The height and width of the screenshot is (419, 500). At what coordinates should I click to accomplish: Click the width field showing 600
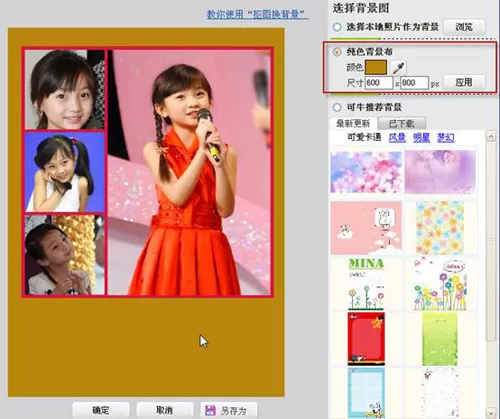click(x=379, y=83)
